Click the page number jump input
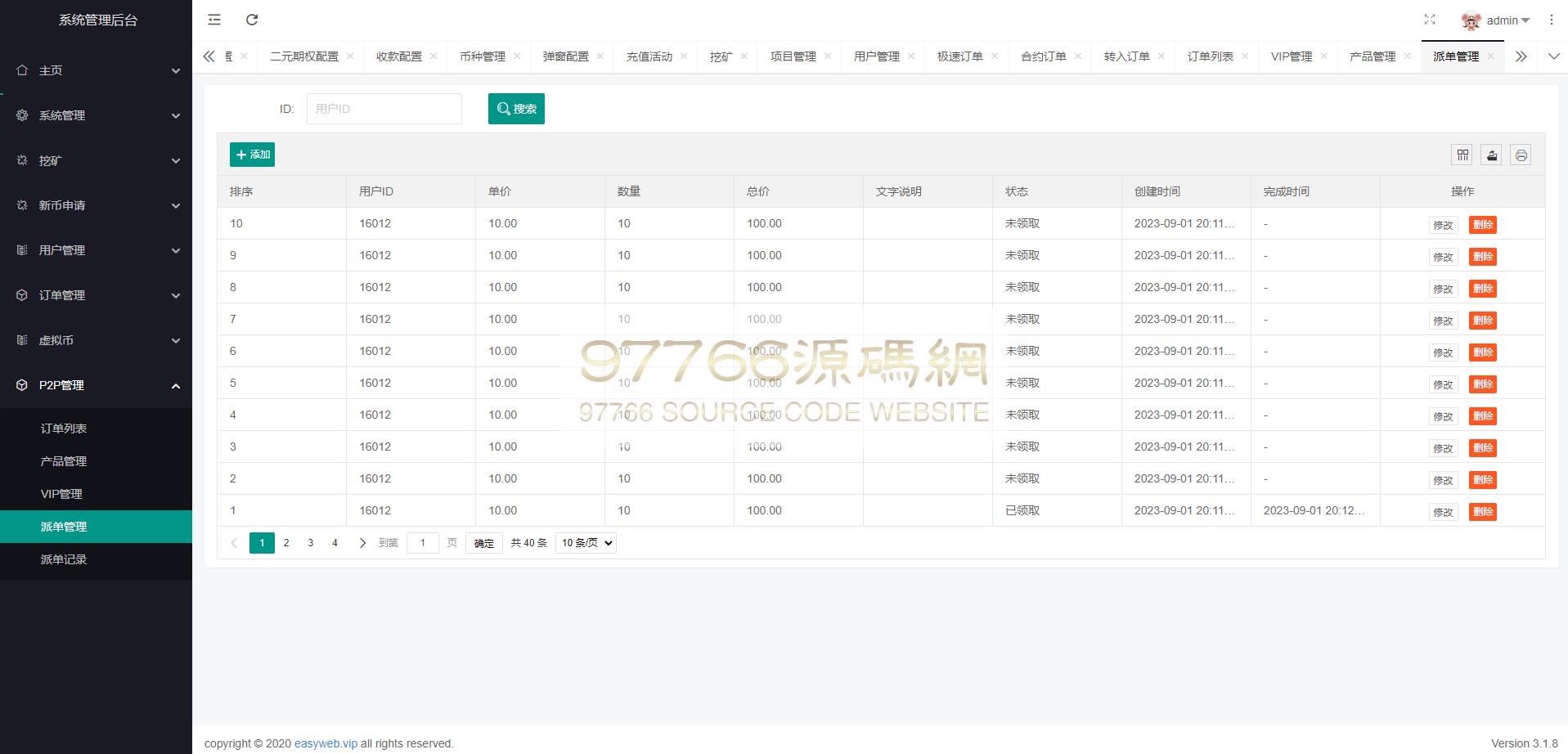 click(x=423, y=543)
